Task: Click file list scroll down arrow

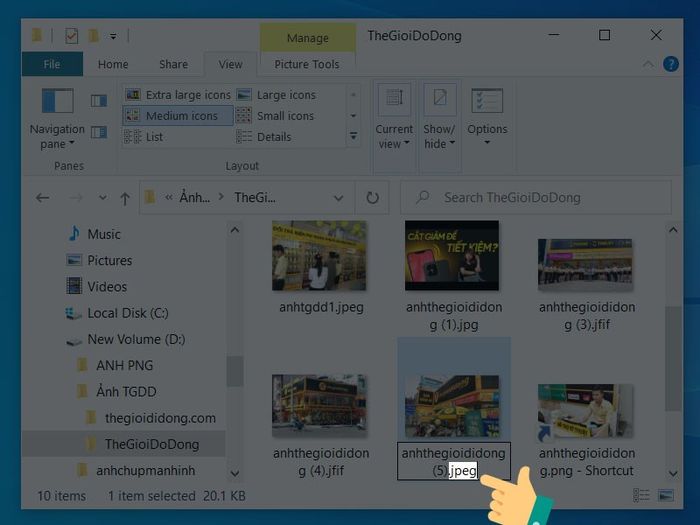Action: pos(673,473)
